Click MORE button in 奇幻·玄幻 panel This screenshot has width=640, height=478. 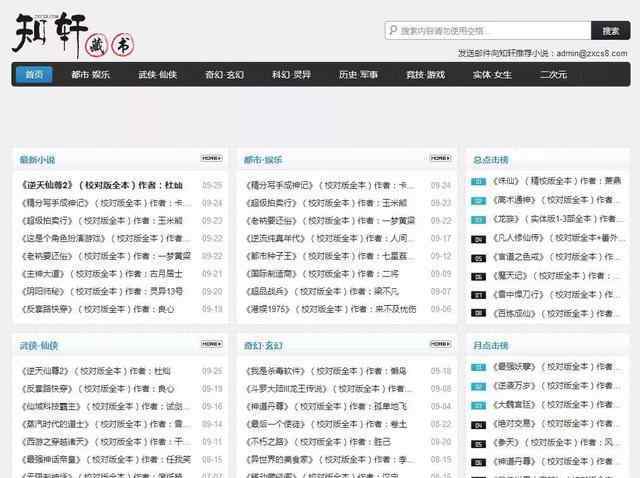pyautogui.click(x=441, y=344)
